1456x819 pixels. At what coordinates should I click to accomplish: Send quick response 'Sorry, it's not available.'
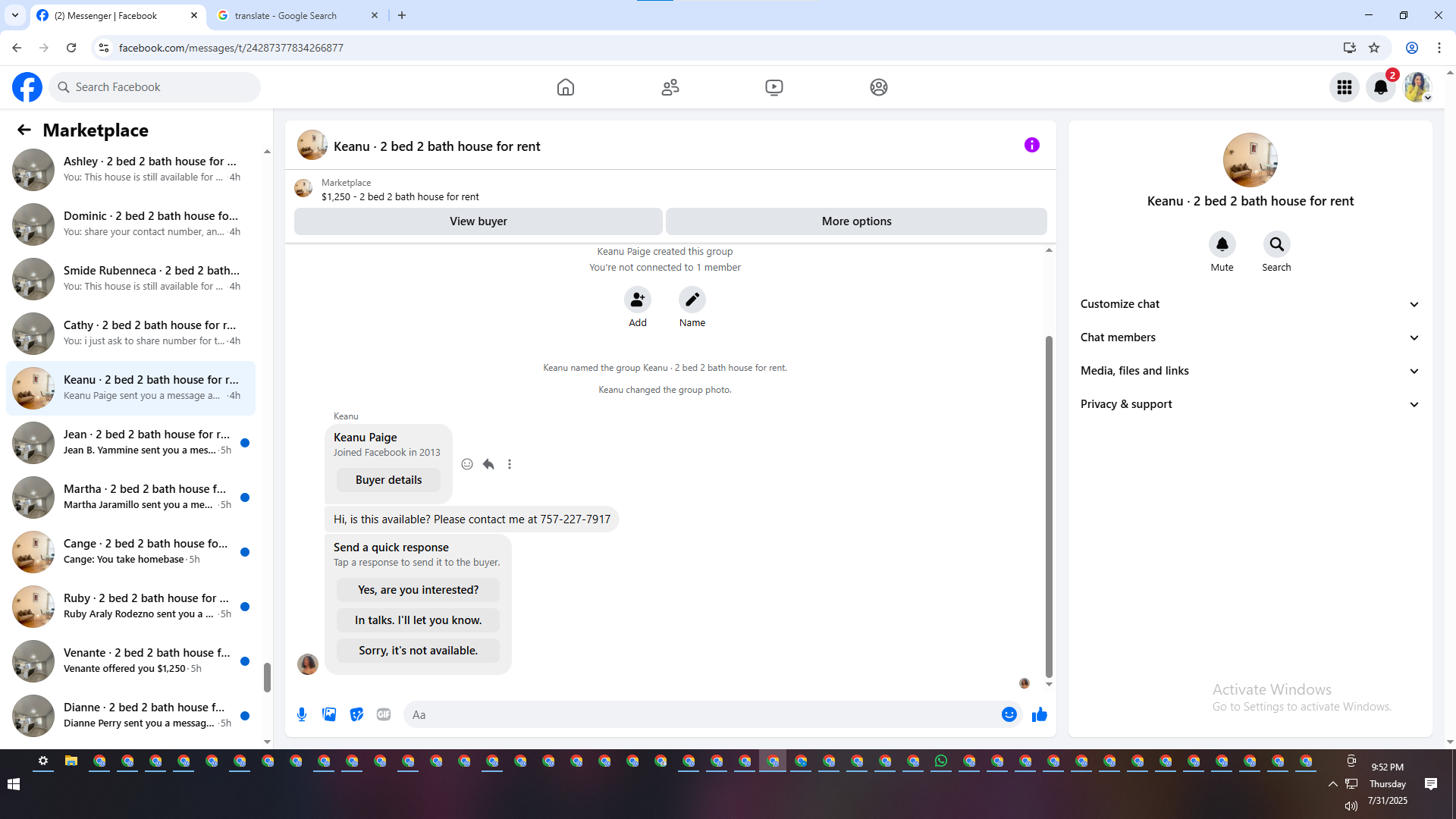[x=418, y=651]
